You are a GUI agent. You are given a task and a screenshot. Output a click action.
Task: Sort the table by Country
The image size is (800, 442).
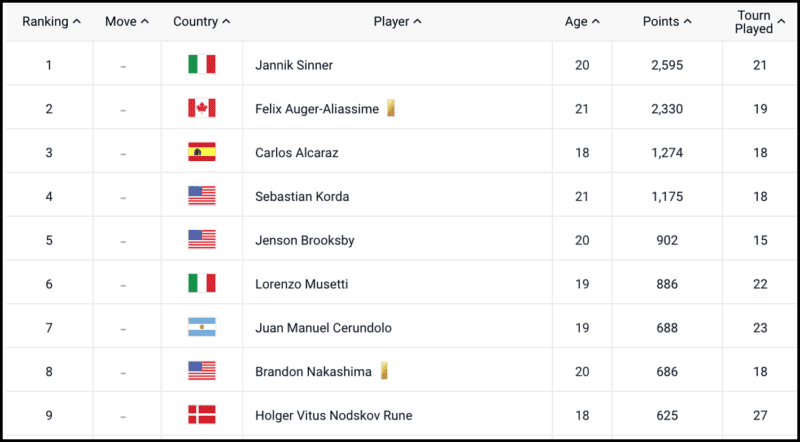[x=202, y=21]
